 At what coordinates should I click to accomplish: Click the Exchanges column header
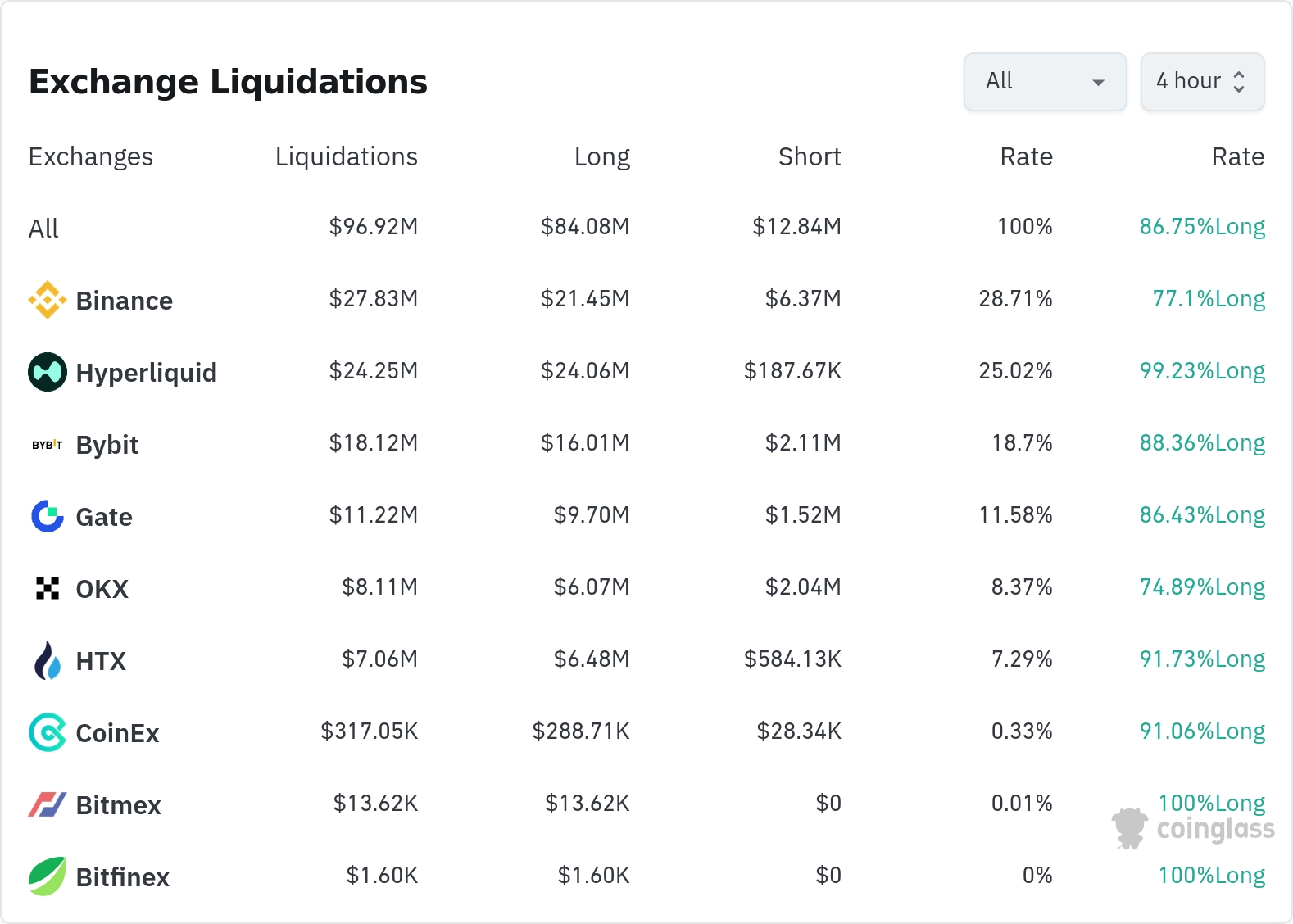91,156
